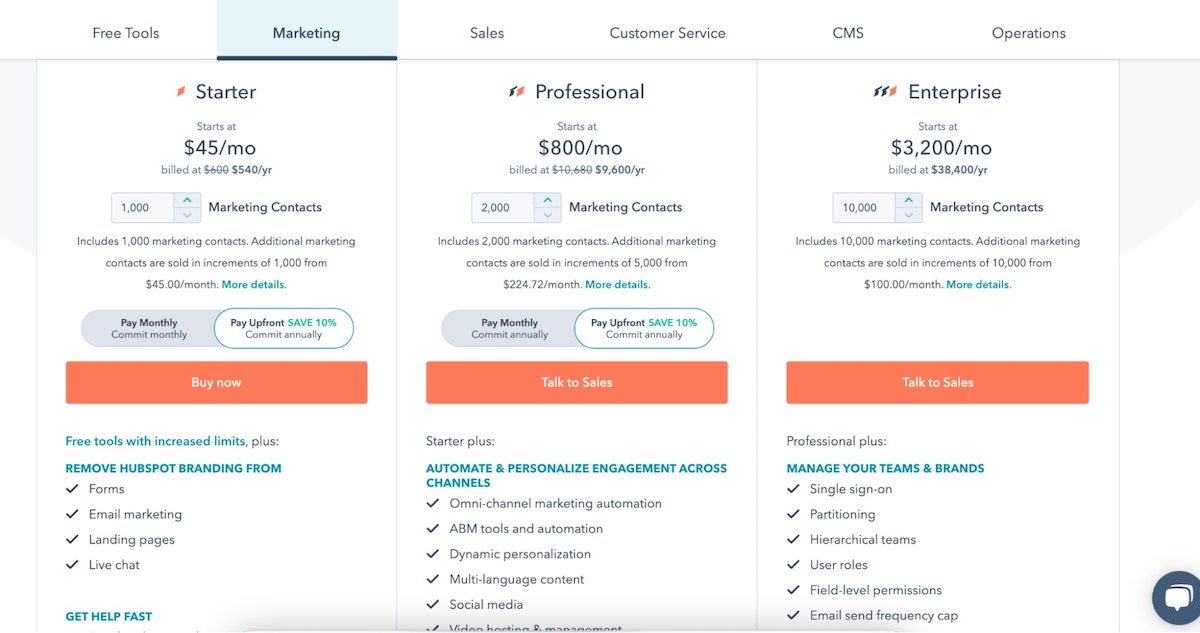Select Pay Monthly for Professional plan
This screenshot has width=1200, height=633.
tap(509, 329)
